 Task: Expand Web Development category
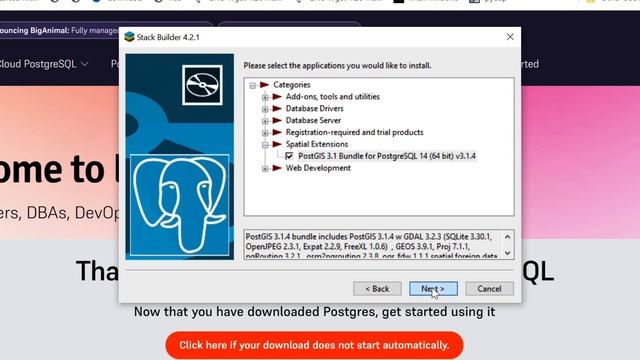(265, 168)
